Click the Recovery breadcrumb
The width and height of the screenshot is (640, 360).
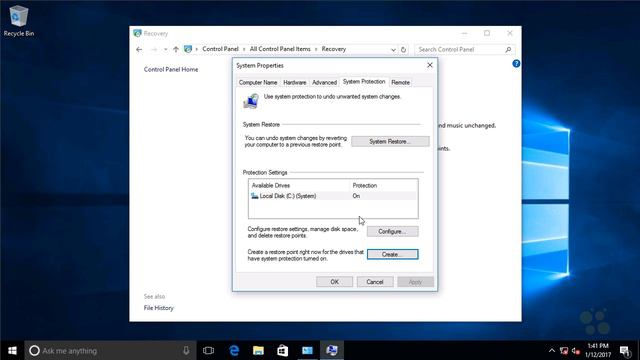(333, 49)
